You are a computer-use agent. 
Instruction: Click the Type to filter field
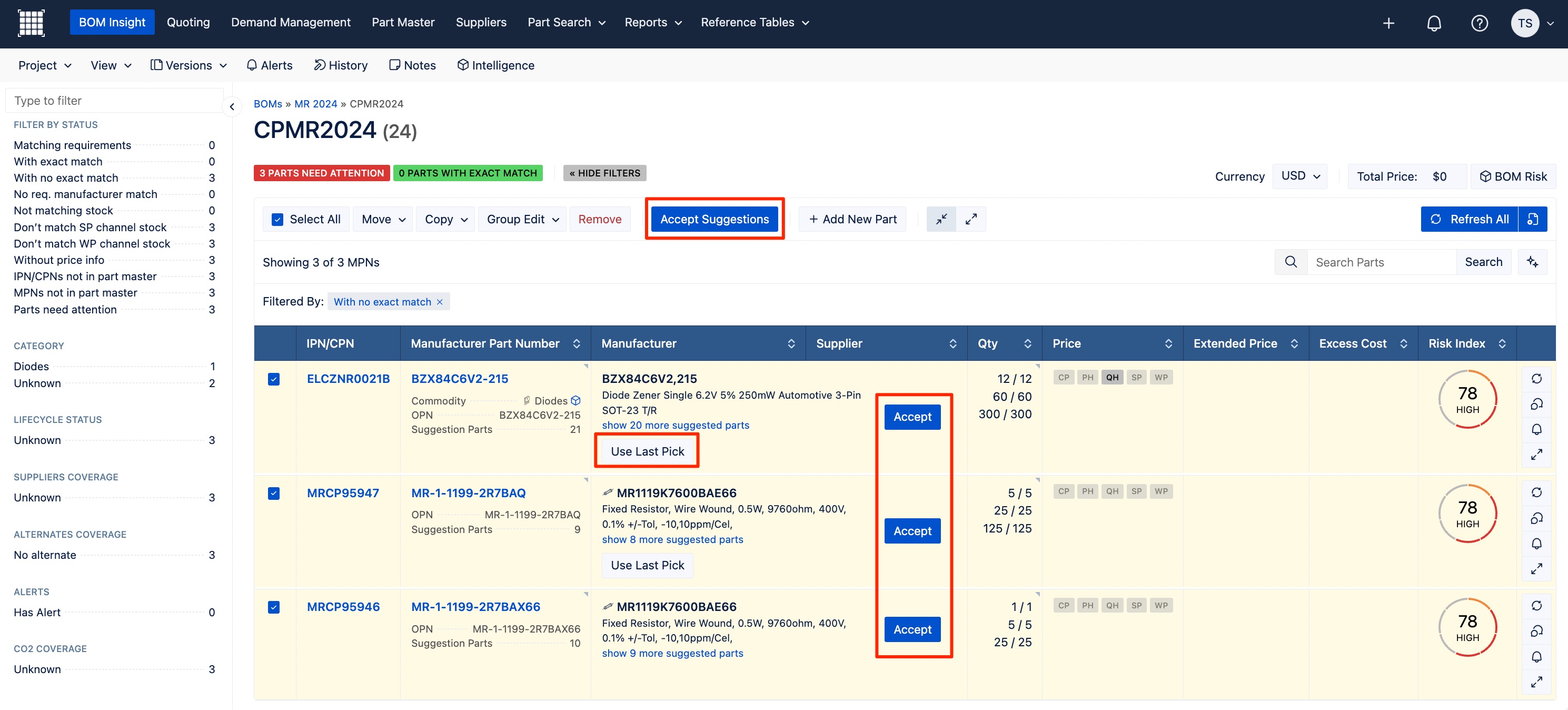click(114, 101)
